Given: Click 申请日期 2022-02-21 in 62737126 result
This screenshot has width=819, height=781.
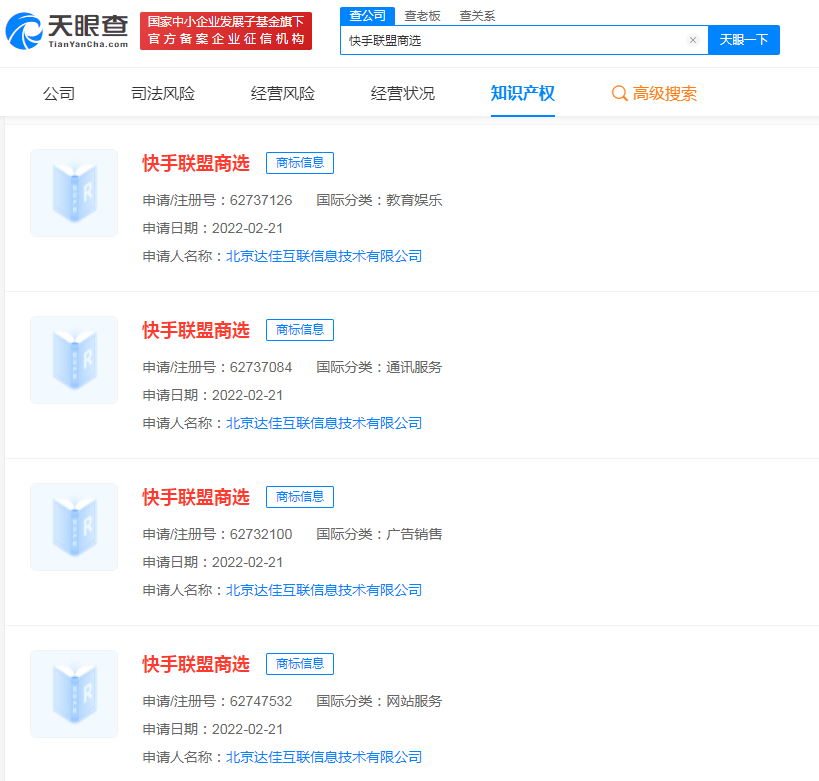Looking at the screenshot, I should 213,228.
